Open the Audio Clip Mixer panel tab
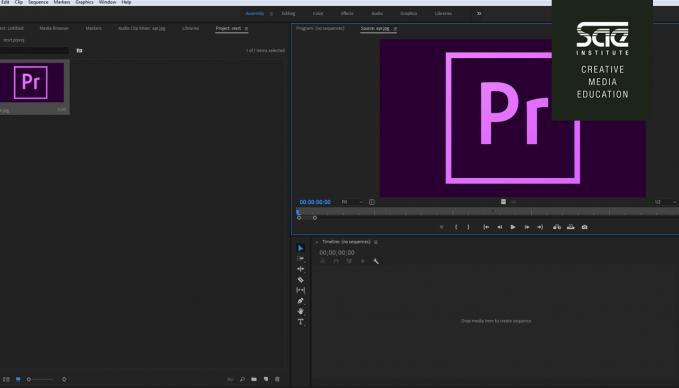679x388 pixels. (x=142, y=28)
